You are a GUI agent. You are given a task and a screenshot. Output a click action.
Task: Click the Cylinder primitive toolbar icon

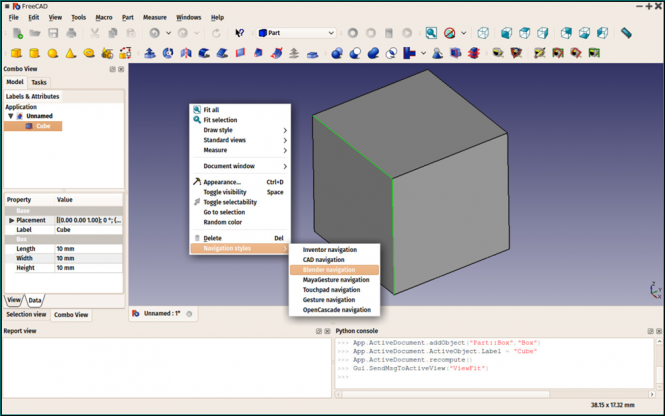35,53
